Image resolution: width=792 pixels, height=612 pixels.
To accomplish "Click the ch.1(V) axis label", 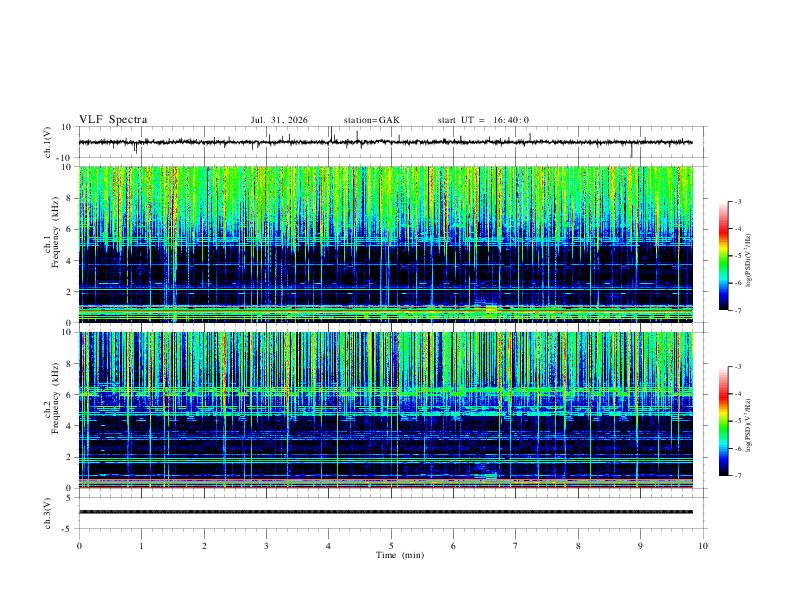I will tap(48, 142).
